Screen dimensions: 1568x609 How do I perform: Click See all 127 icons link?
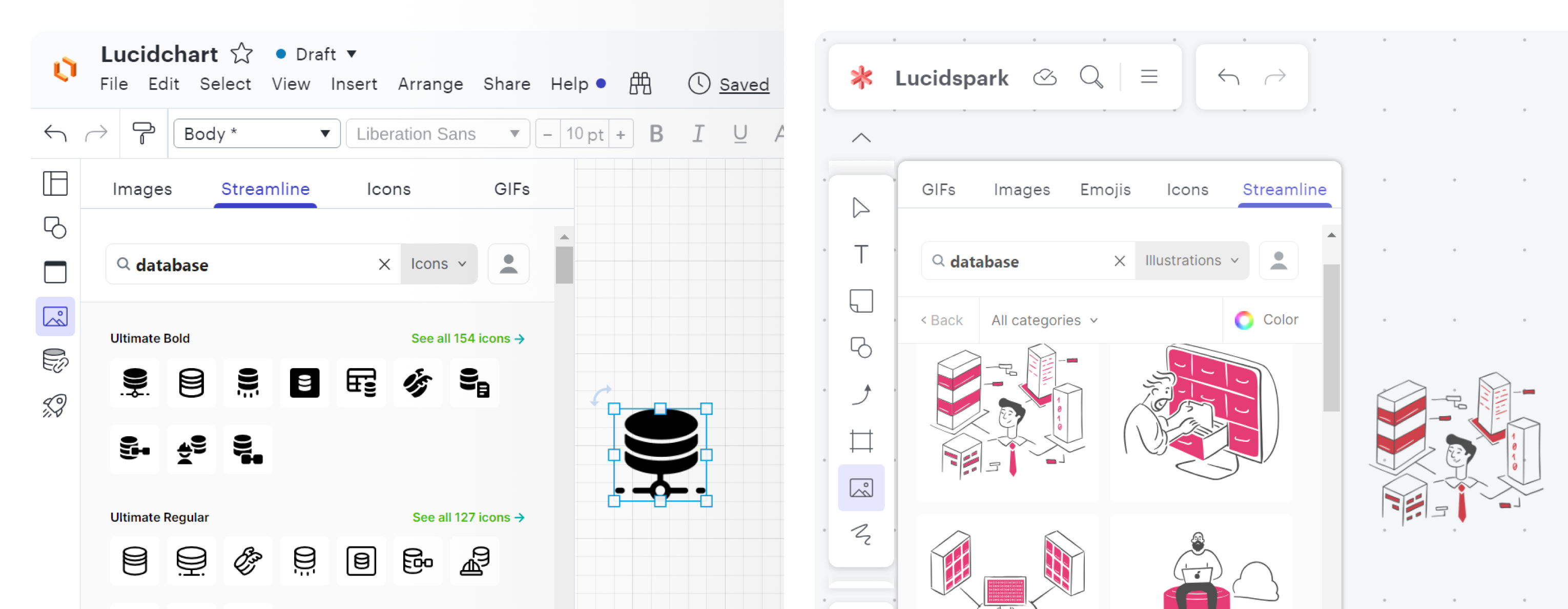(468, 517)
